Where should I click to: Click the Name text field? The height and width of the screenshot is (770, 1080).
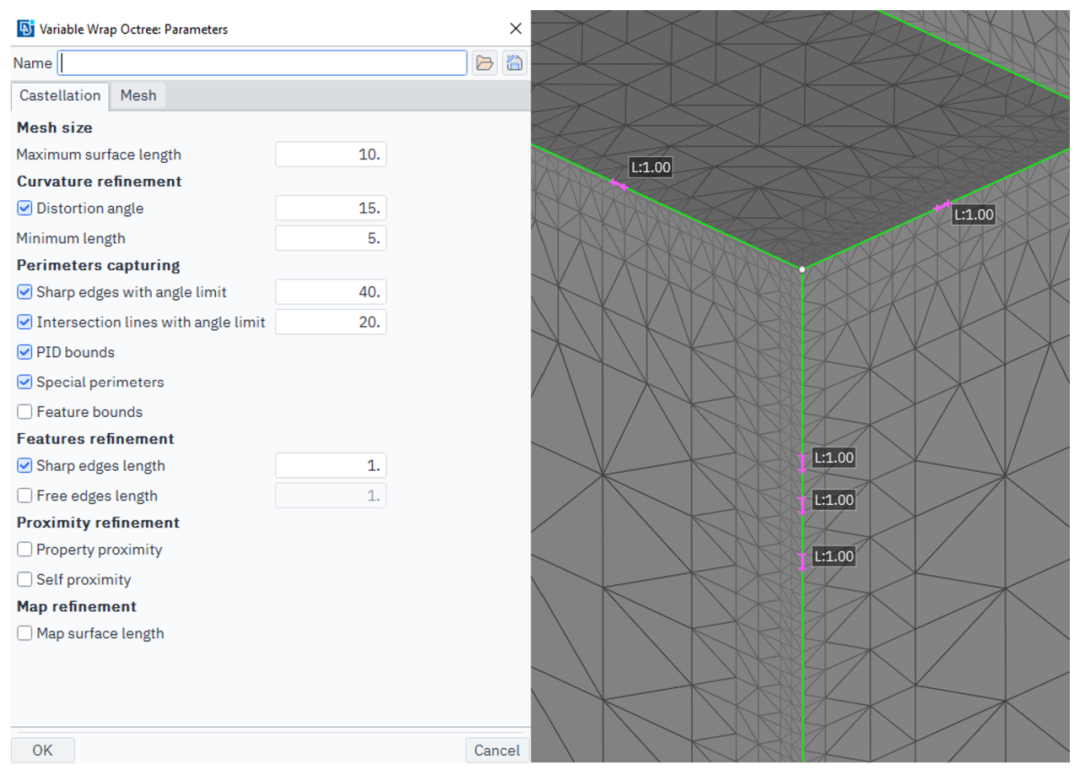(x=262, y=63)
